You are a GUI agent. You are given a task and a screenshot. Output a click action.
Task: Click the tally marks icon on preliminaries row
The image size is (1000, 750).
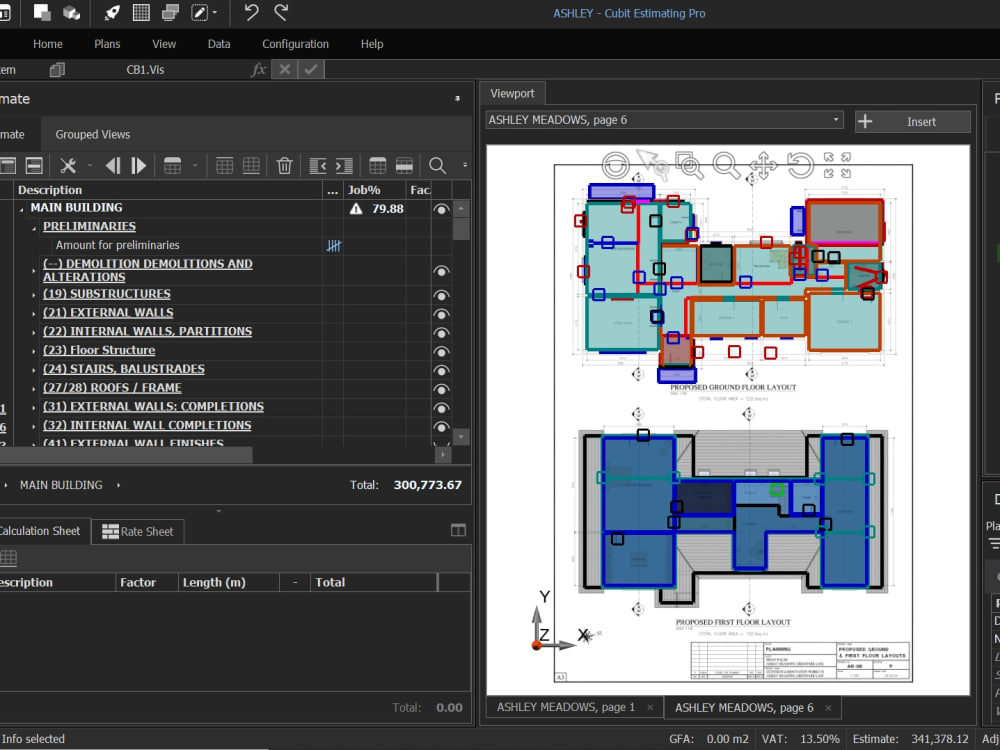[x=334, y=246]
